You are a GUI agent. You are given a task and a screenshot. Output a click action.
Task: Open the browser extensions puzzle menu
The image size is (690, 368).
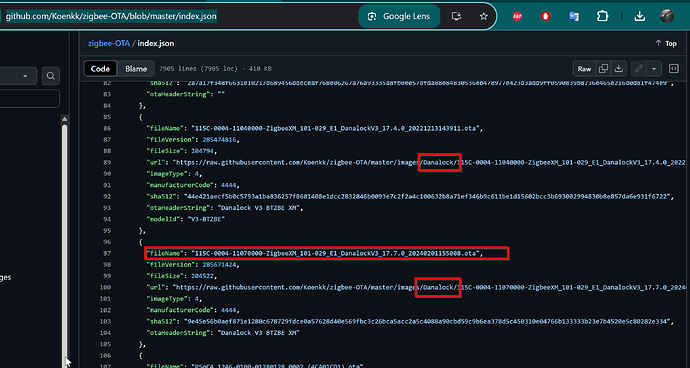tap(602, 16)
